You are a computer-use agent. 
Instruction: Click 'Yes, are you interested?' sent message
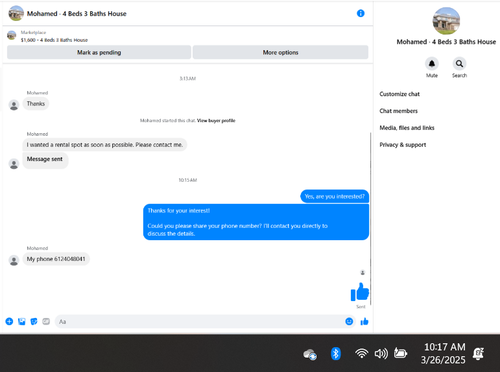pyautogui.click(x=335, y=196)
